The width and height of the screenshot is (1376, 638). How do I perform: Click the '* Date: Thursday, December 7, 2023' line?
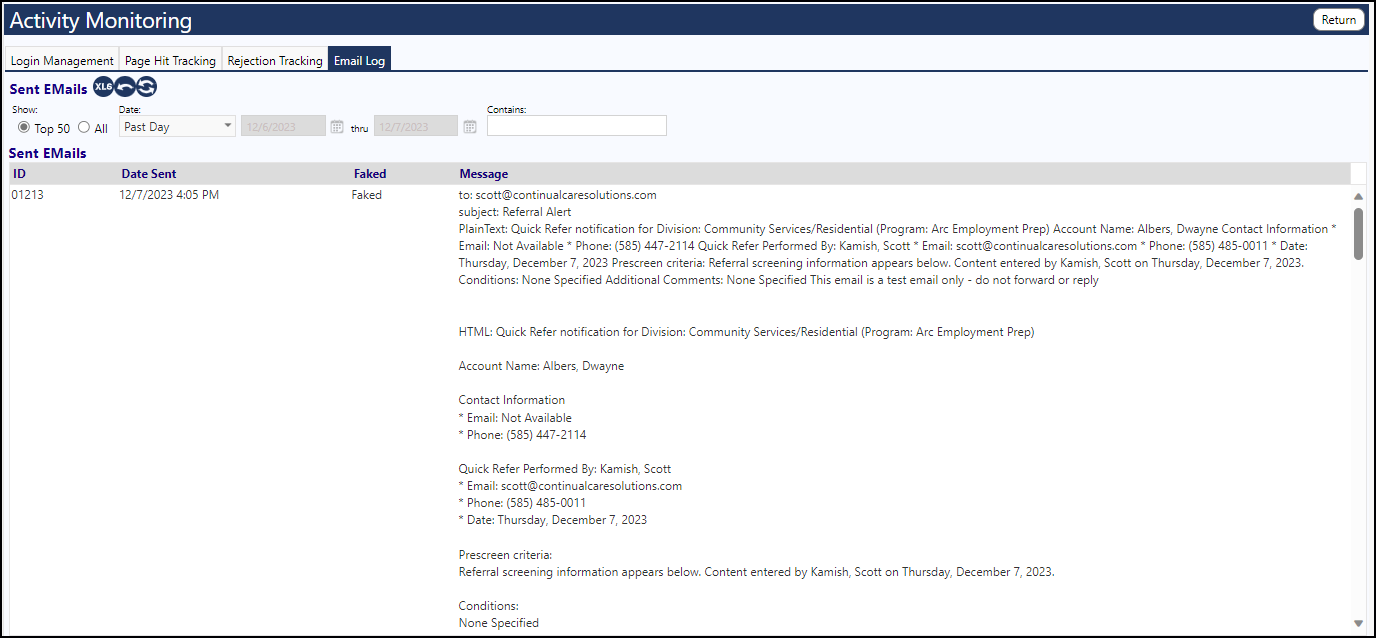coord(553,520)
